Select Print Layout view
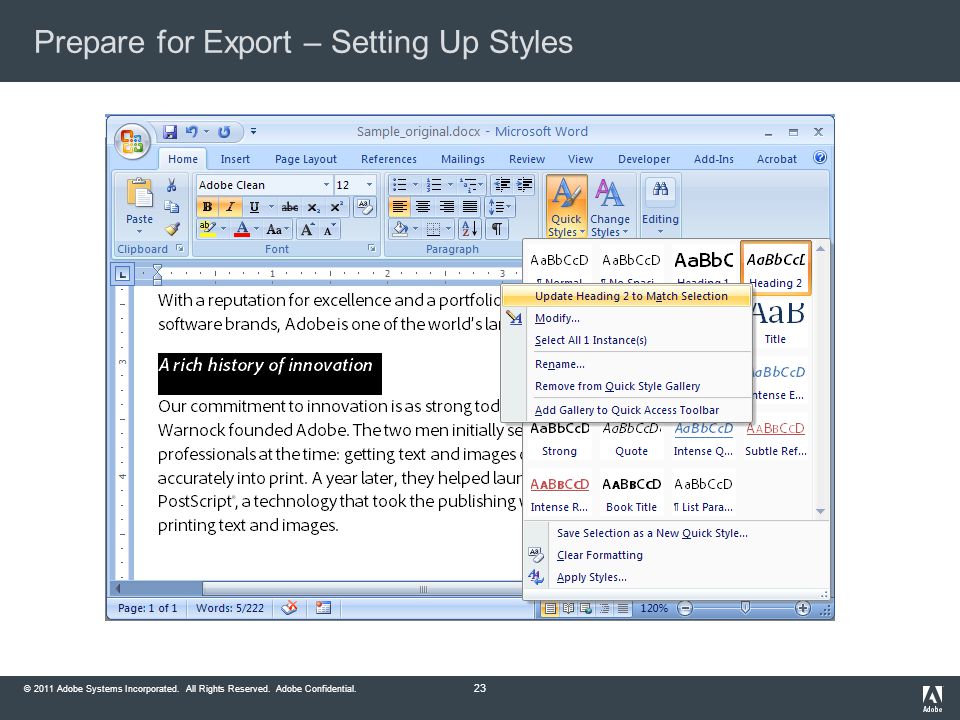This screenshot has height=720, width=960. tap(550, 609)
